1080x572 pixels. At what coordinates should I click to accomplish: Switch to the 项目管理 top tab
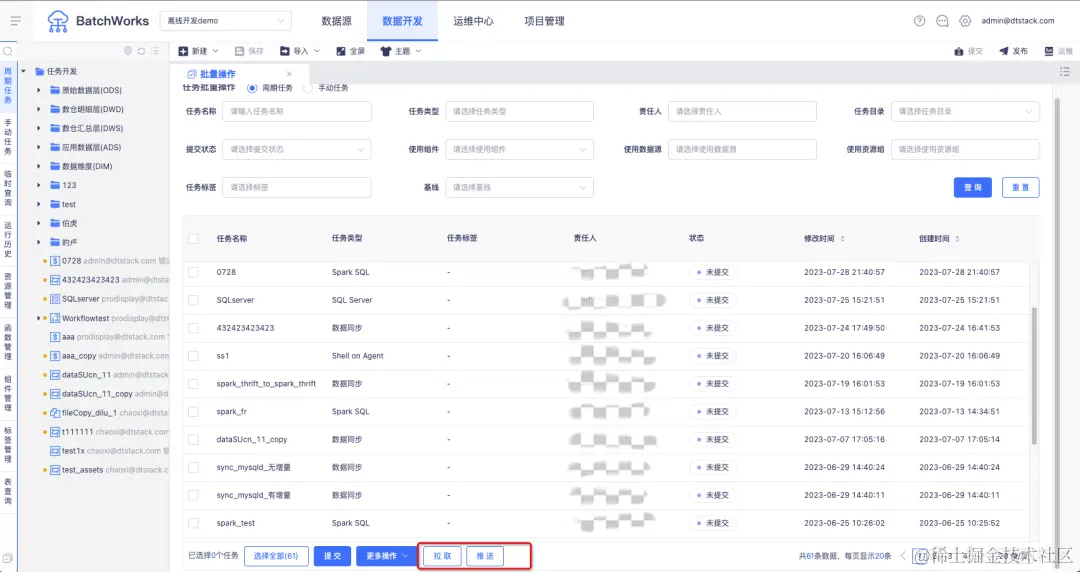click(544, 21)
